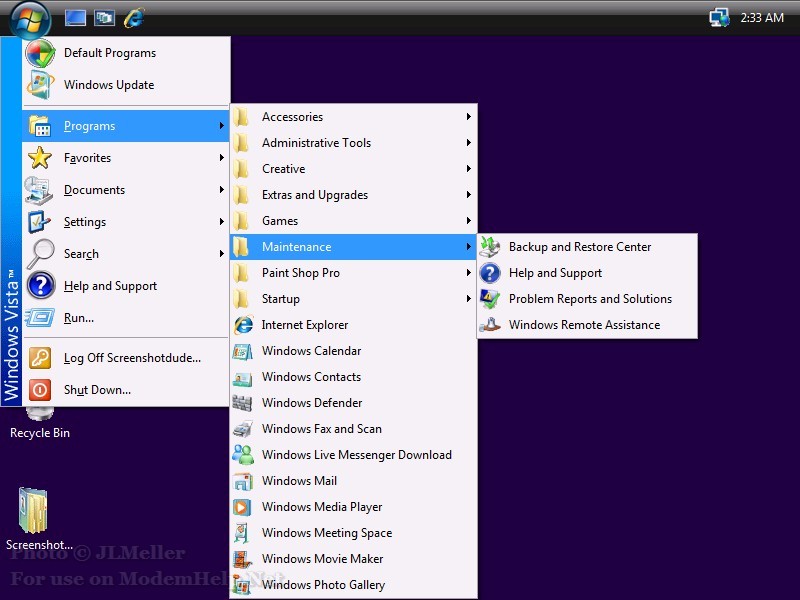Open the Run dialog from the Start menu
This screenshot has width=800, height=600.
pyautogui.click(x=78, y=318)
